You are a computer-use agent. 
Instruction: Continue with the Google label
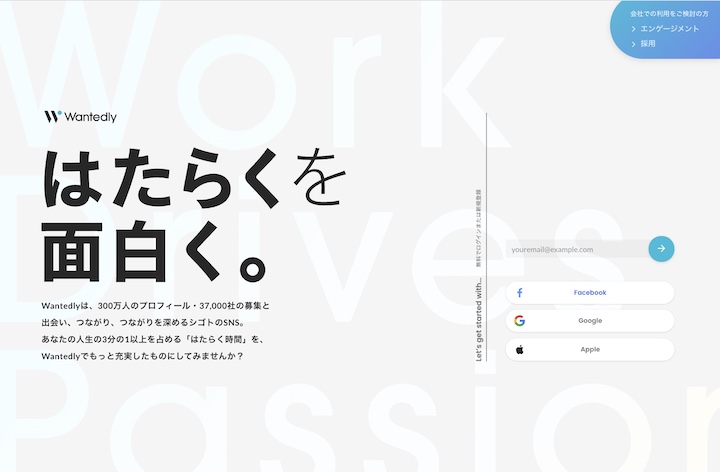(x=590, y=321)
